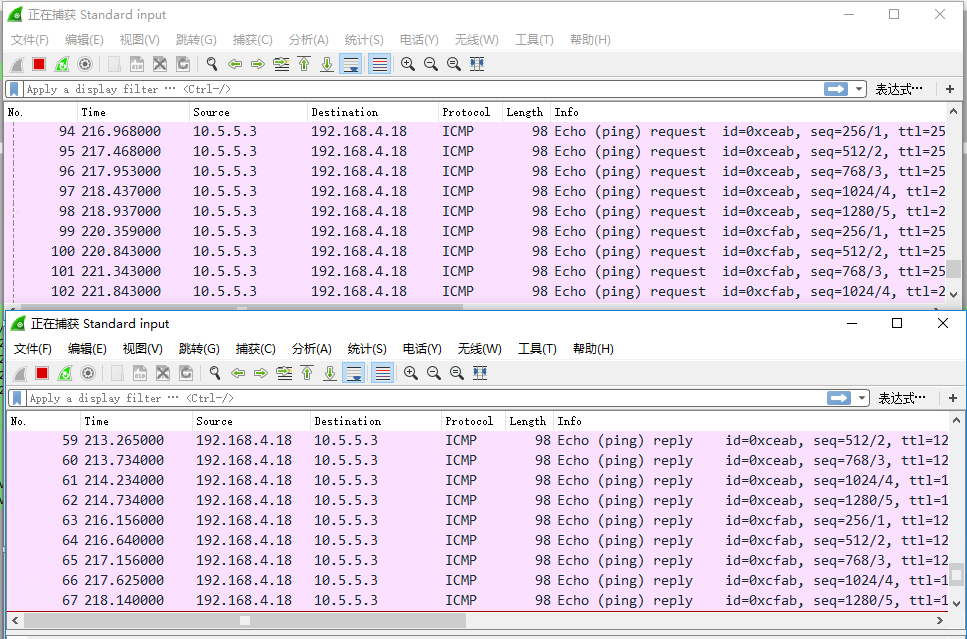Click find packet magnifier in top window
Screen dimensions: 967x639
[x=212, y=64]
